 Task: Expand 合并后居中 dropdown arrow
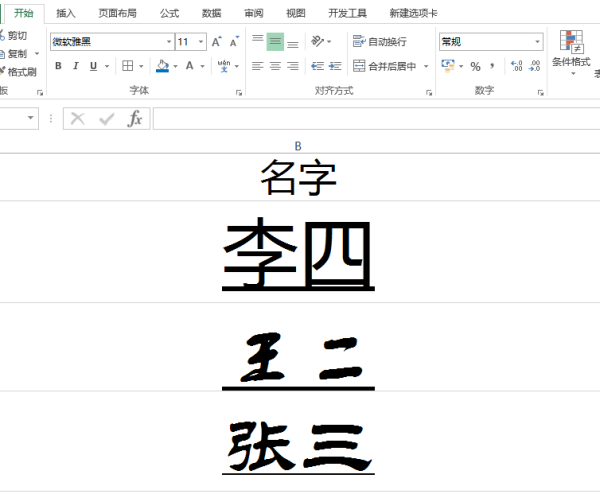(x=426, y=66)
